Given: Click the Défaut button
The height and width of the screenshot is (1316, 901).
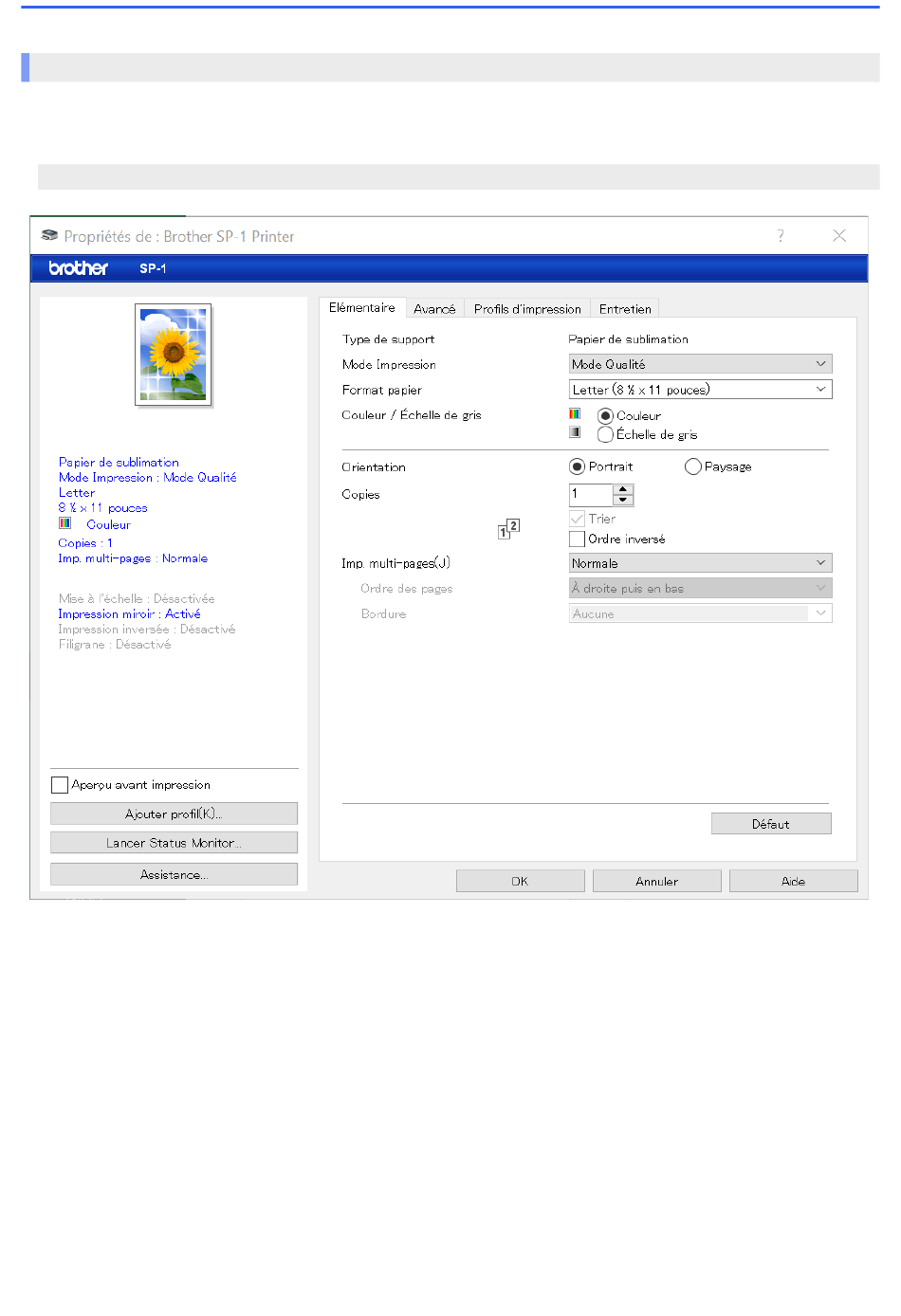Looking at the screenshot, I should click(771, 824).
